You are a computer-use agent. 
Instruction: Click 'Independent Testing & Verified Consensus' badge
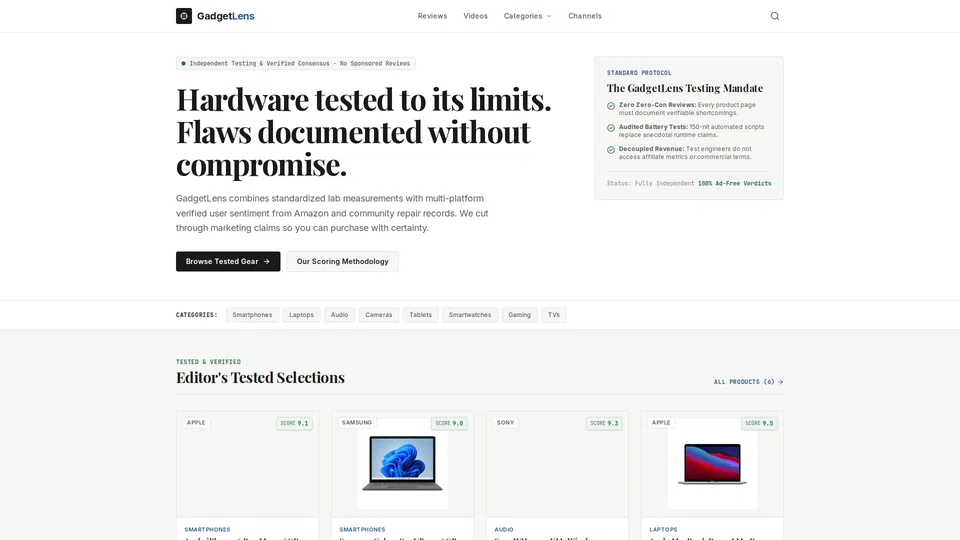pyautogui.click(x=296, y=64)
